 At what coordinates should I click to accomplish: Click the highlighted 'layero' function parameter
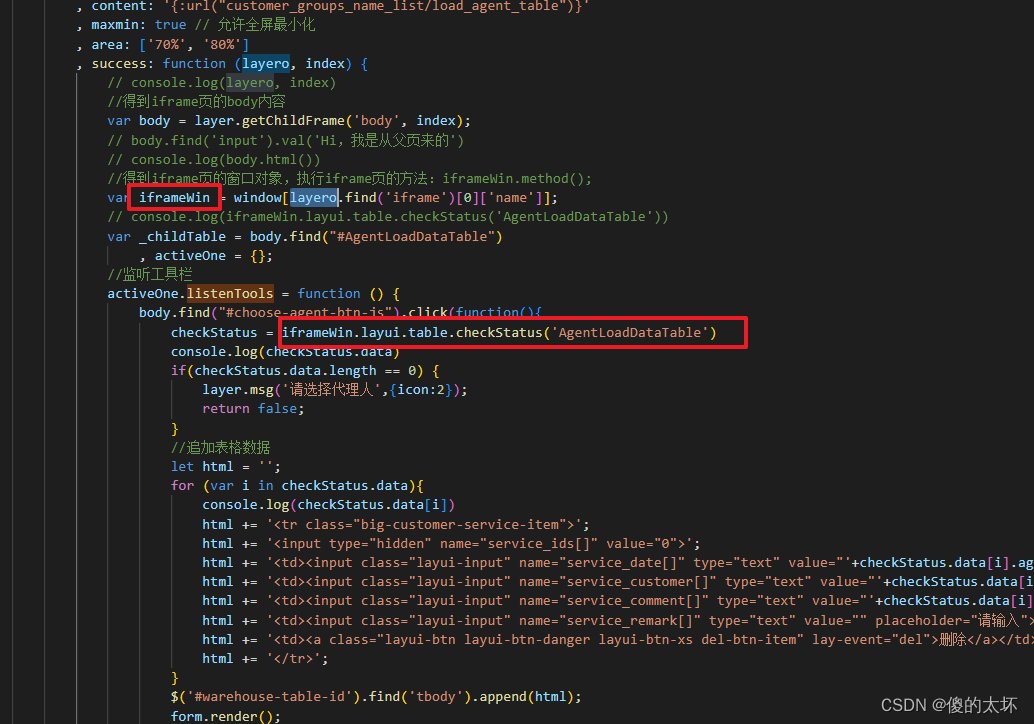coord(265,64)
